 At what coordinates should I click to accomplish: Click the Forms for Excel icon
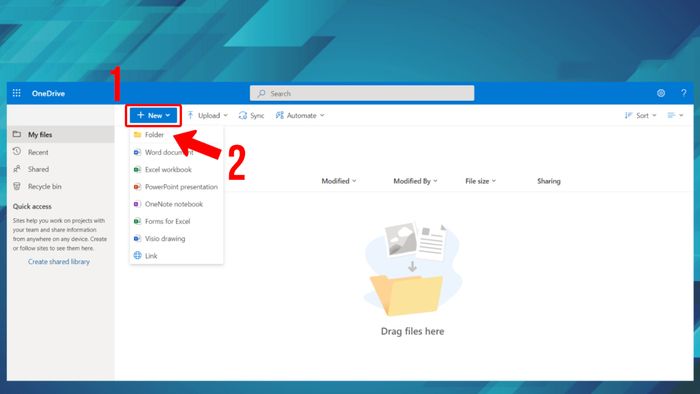pos(138,221)
